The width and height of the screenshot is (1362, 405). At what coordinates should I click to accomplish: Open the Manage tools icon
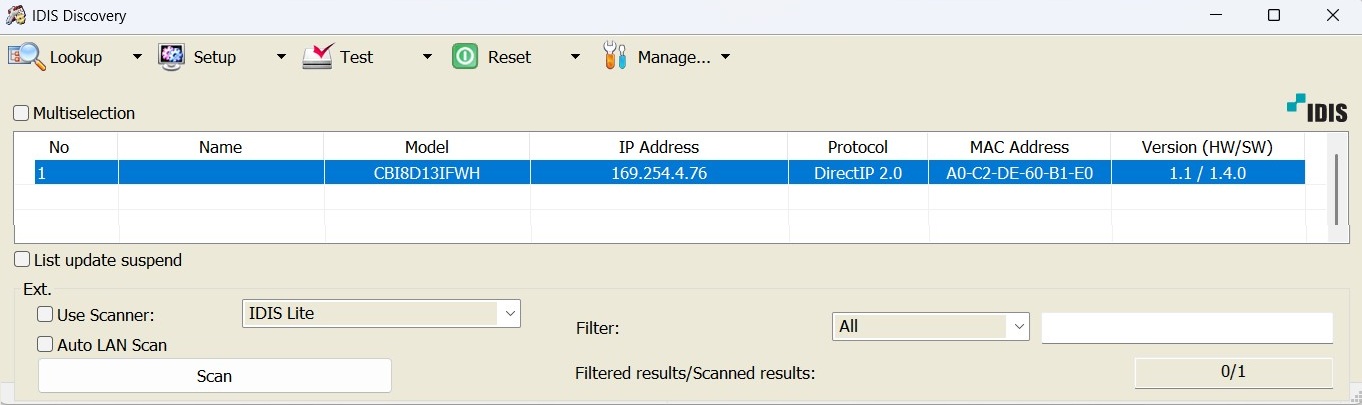615,57
